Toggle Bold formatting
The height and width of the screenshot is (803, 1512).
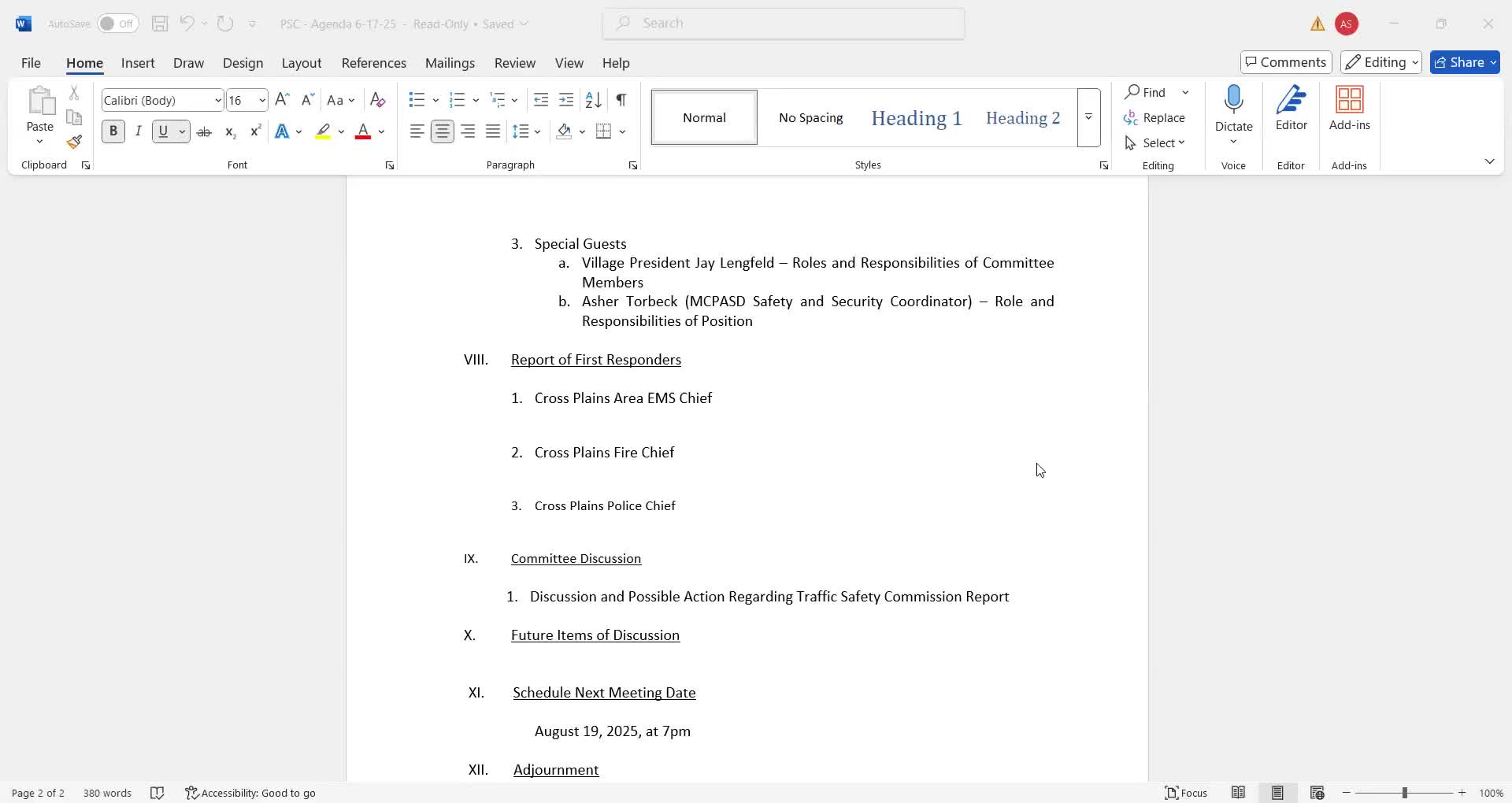click(x=113, y=131)
